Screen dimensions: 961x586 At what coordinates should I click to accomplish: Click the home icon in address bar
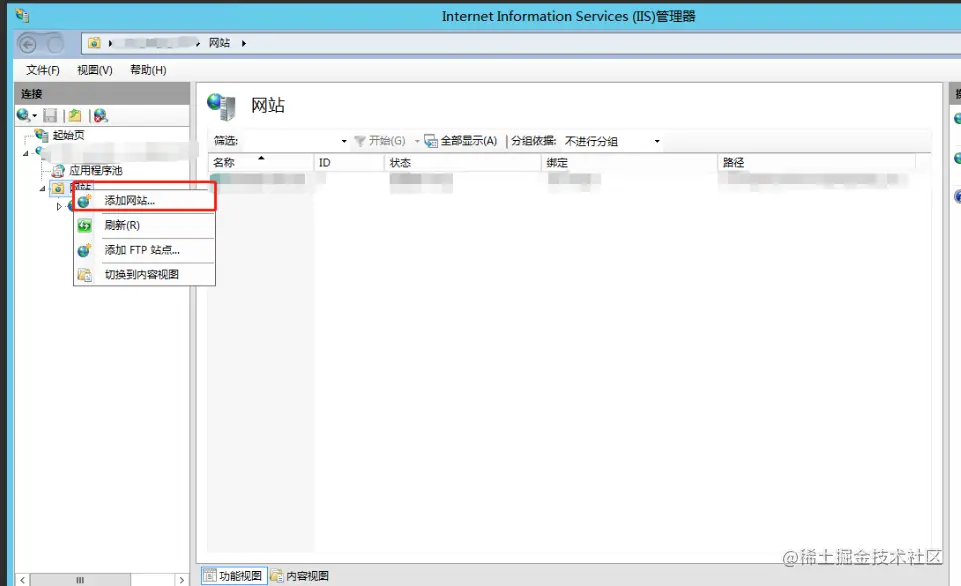tap(94, 43)
